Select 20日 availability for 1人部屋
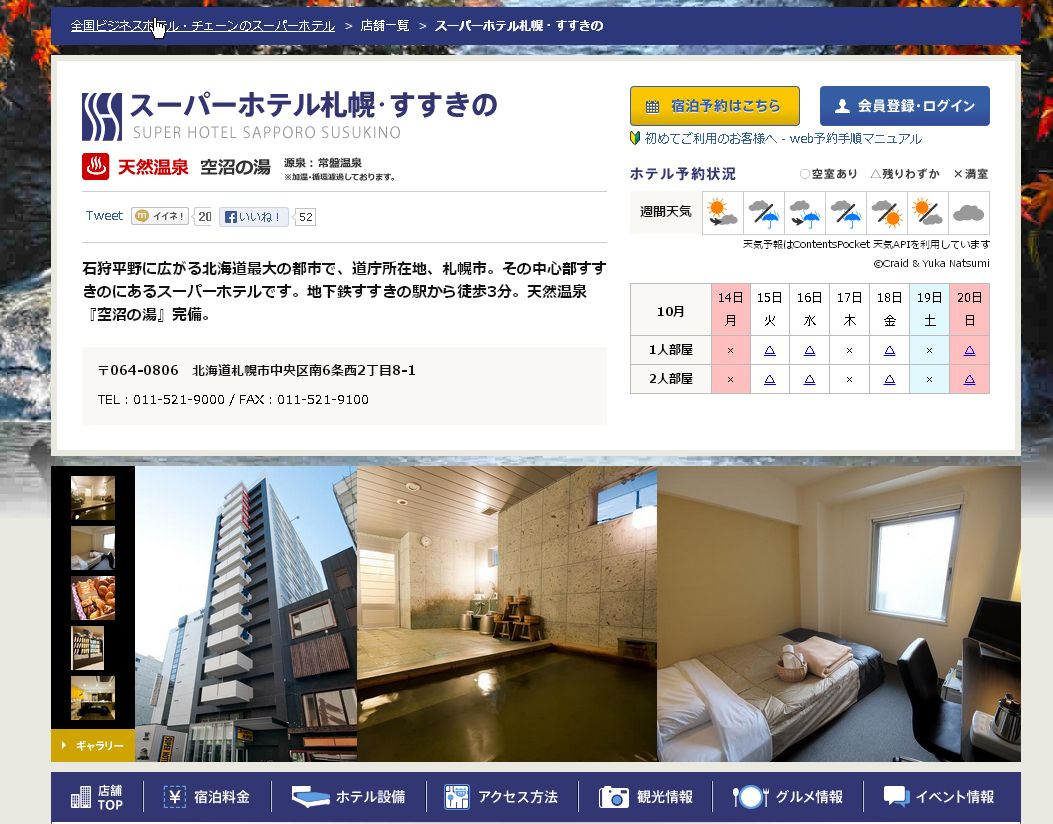Viewport: 1053px width, 824px height. [x=969, y=350]
